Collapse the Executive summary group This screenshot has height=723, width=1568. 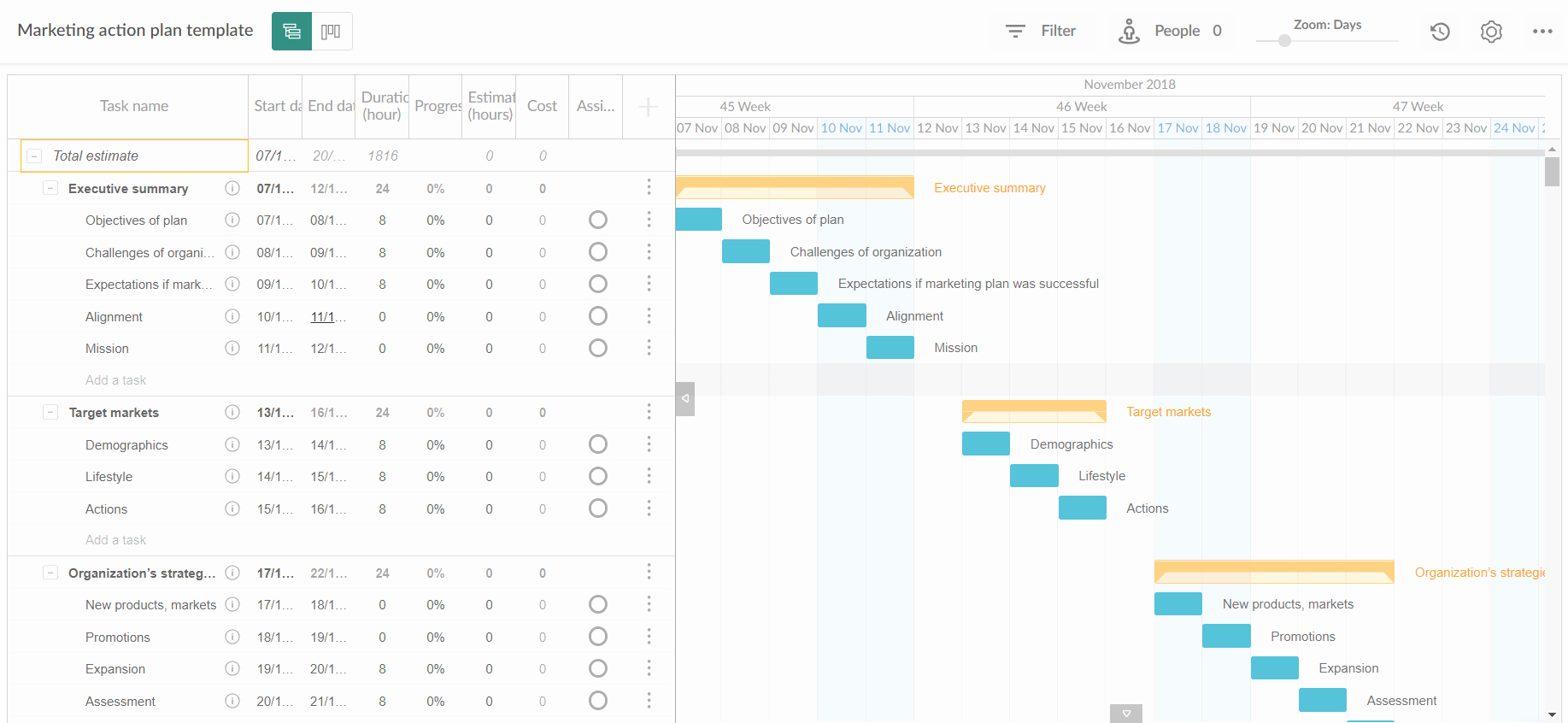50,188
